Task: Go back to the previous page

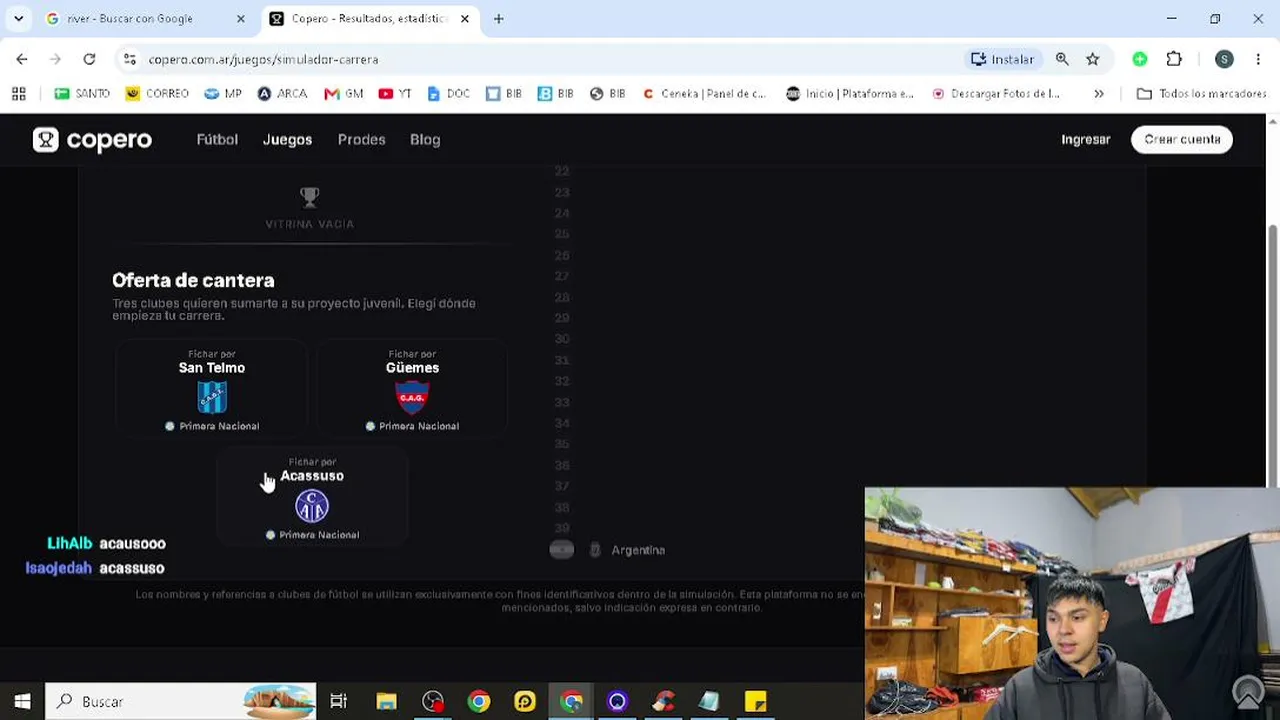Action: (x=22, y=59)
